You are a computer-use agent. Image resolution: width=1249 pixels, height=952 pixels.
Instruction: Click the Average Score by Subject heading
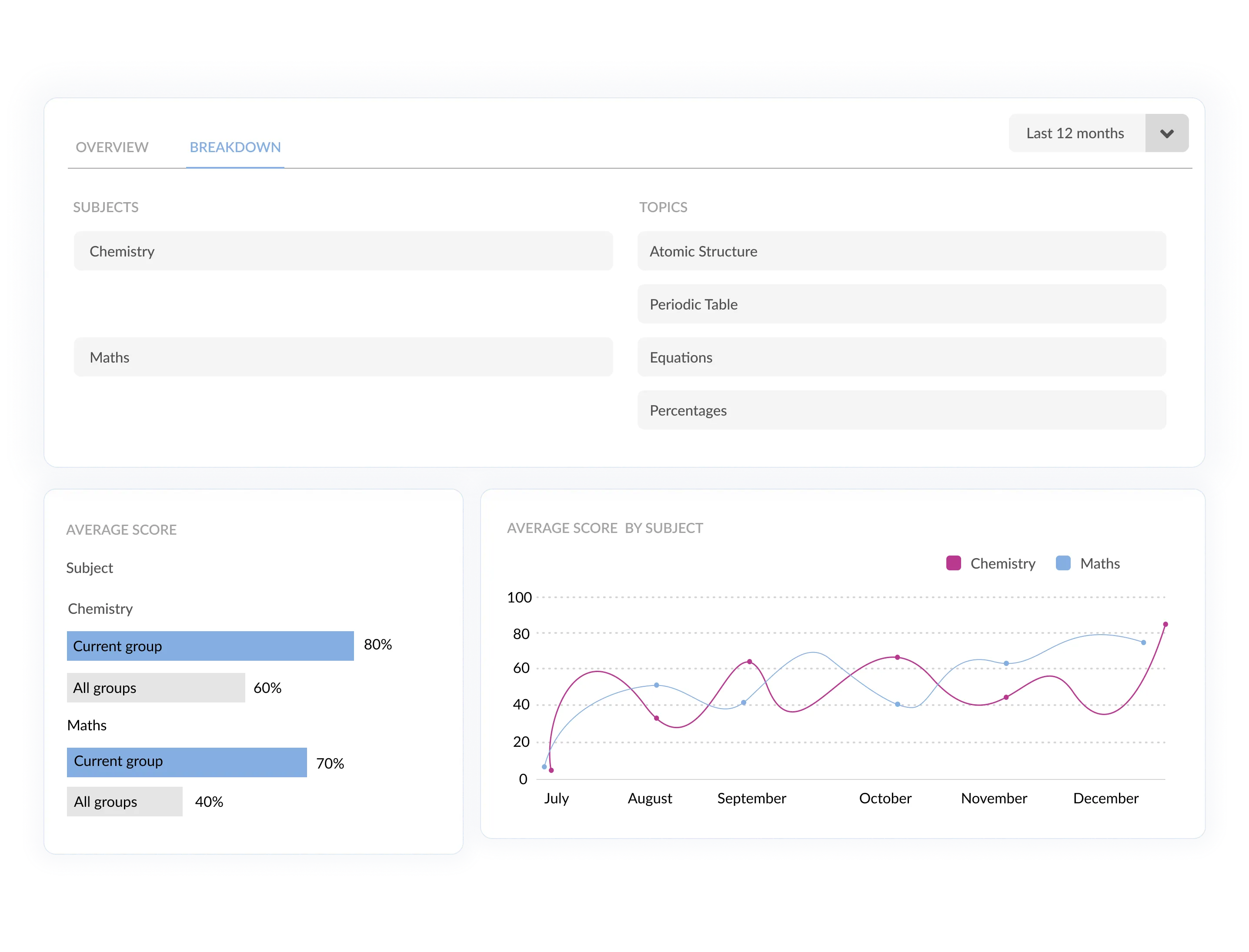pyautogui.click(x=604, y=528)
